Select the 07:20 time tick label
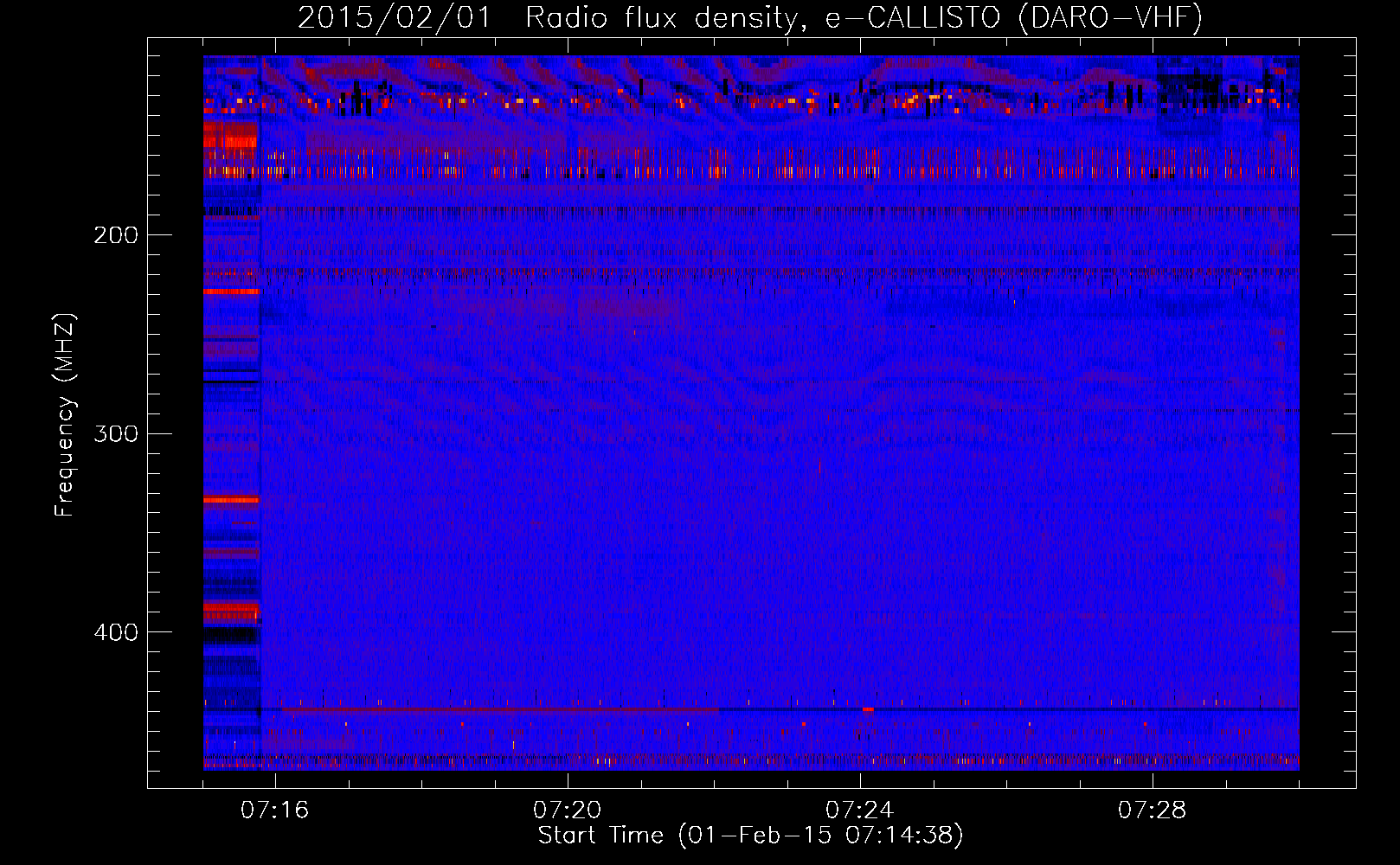Viewport: 1400px width, 865px height. point(568,811)
